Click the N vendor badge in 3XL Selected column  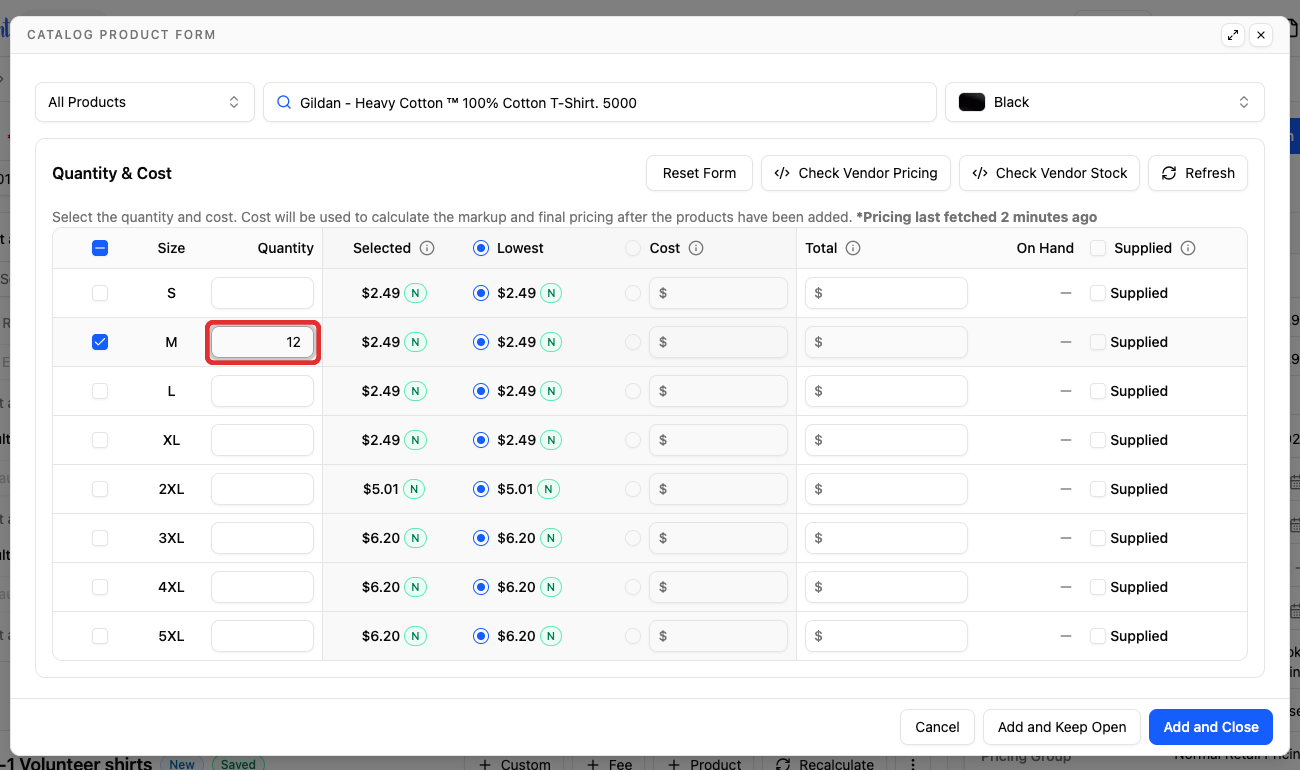click(415, 538)
